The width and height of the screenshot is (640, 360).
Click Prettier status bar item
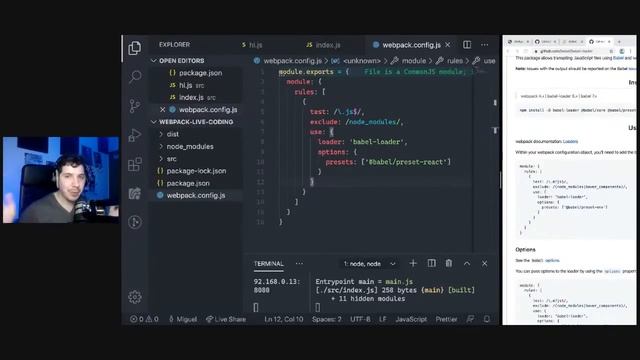point(446,319)
